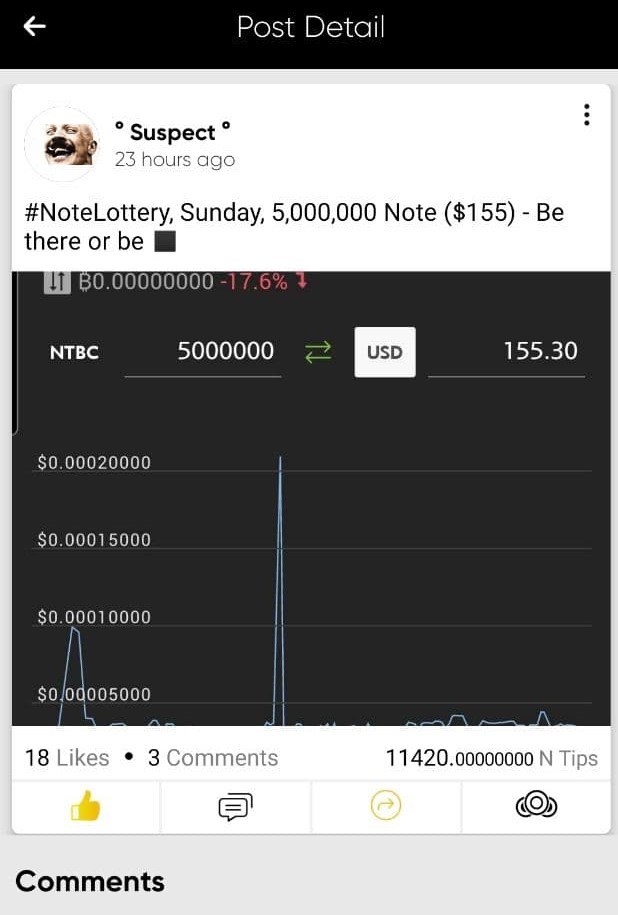Open the #NoteLottery hashtag

(96, 213)
